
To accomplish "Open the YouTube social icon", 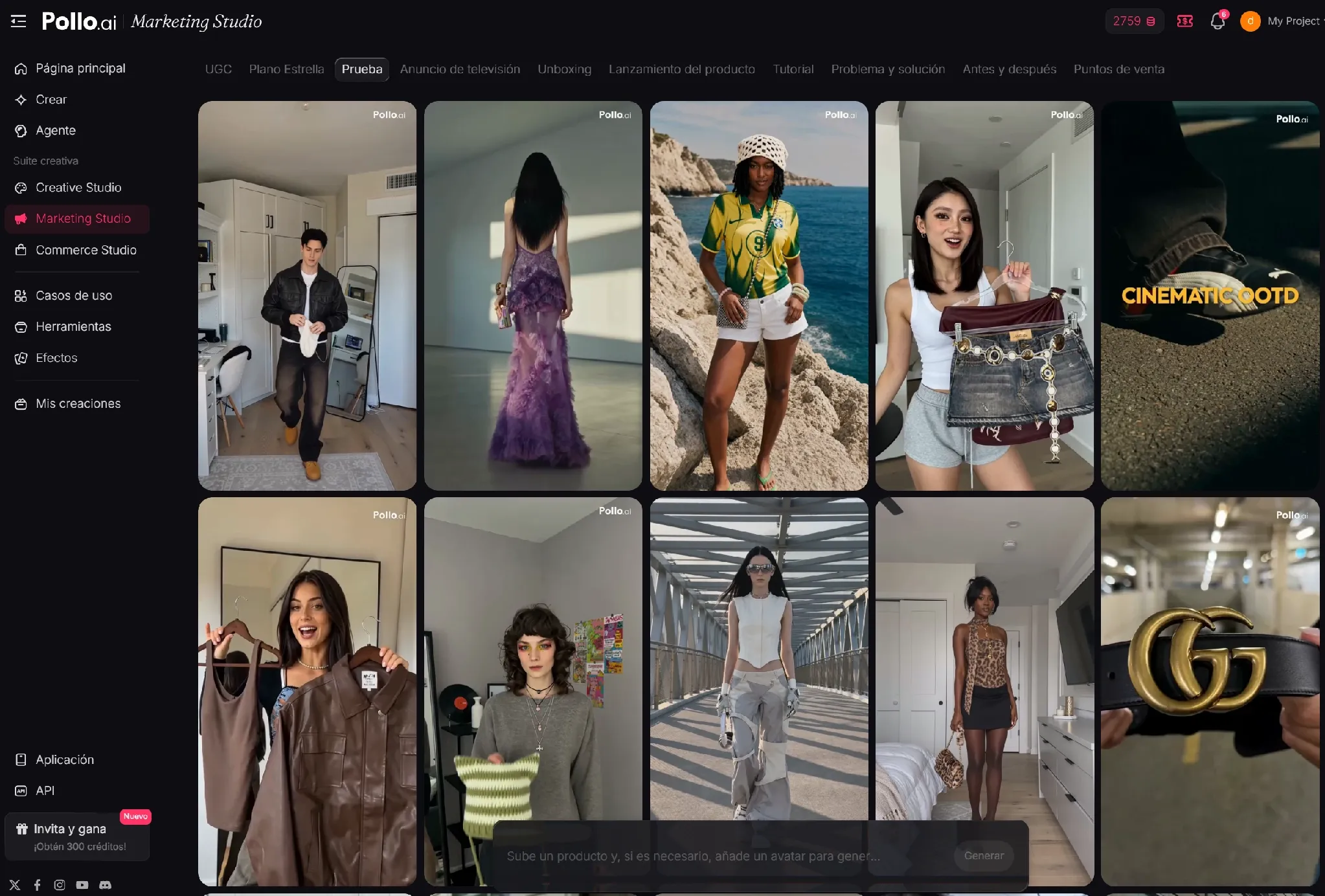I will 82,885.
